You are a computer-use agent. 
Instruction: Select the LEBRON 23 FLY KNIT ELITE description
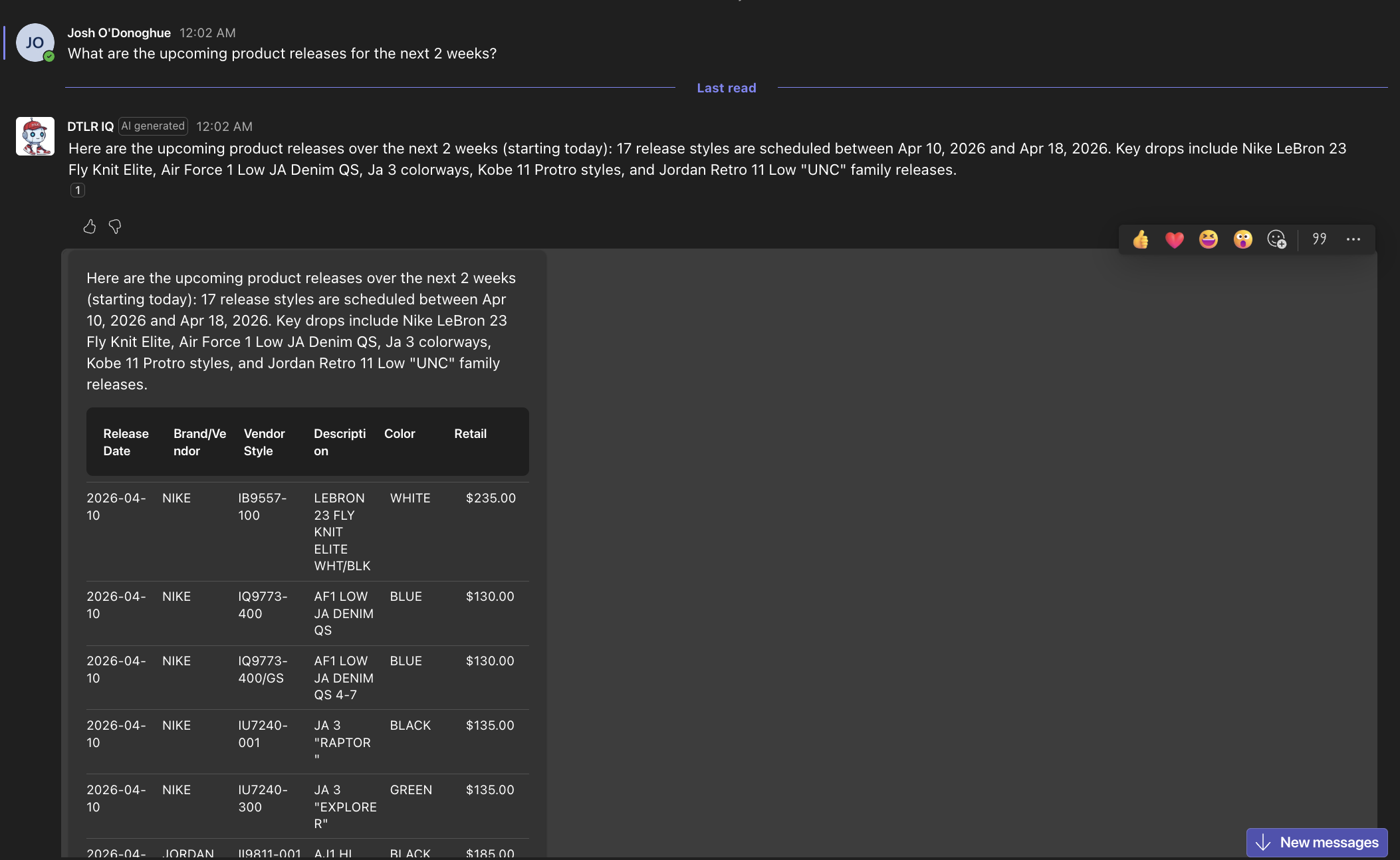tap(342, 532)
